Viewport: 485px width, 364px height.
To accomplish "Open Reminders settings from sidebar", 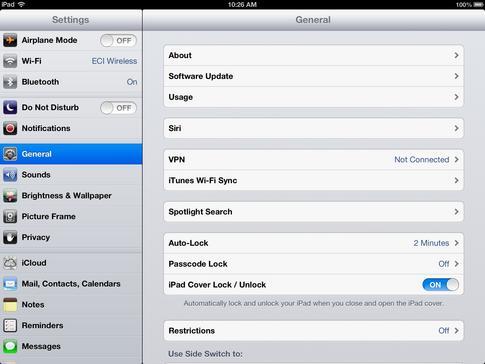I will click(x=71, y=325).
